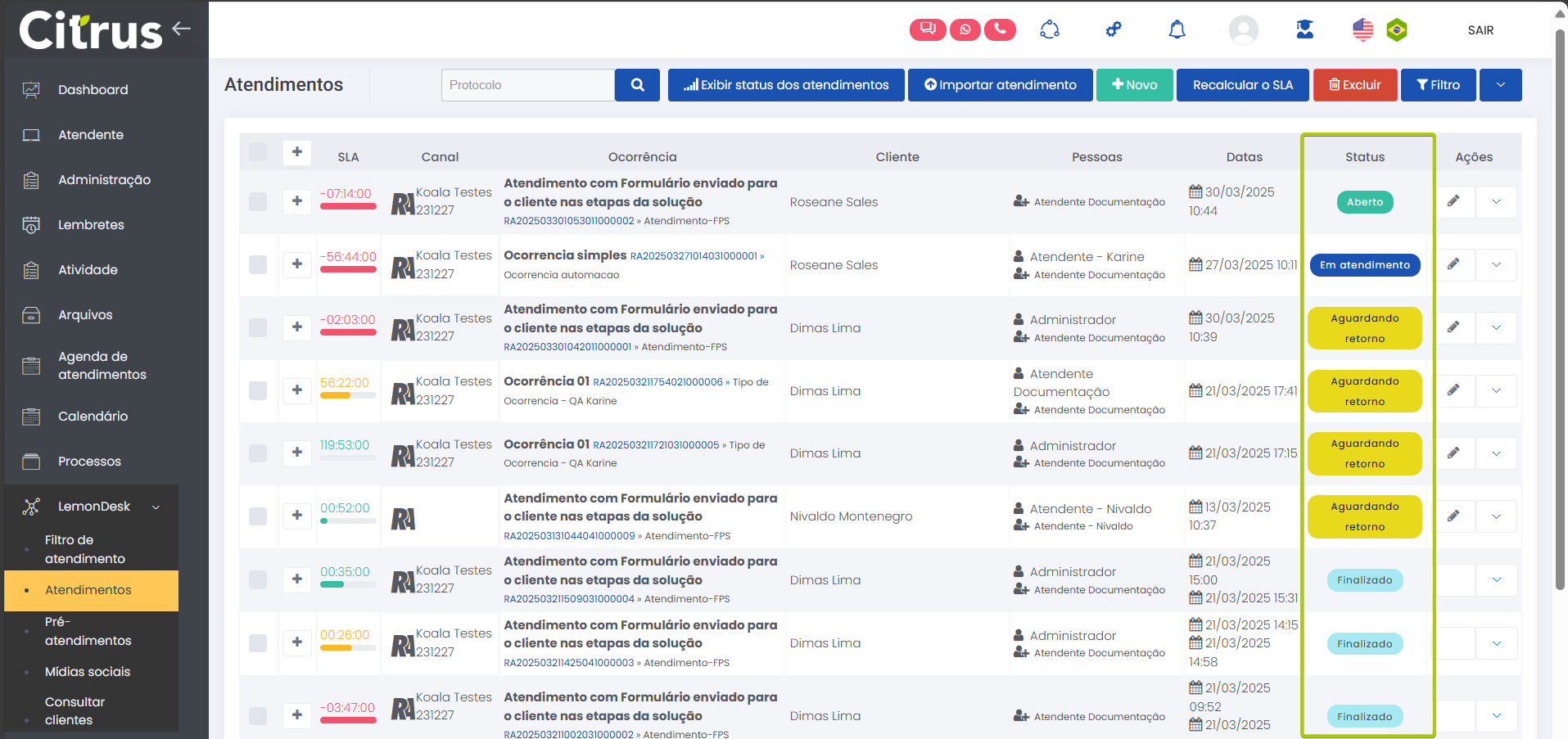This screenshot has height=739, width=1568.
Task: Open the red WhatsApp icon
Action: pyautogui.click(x=965, y=29)
